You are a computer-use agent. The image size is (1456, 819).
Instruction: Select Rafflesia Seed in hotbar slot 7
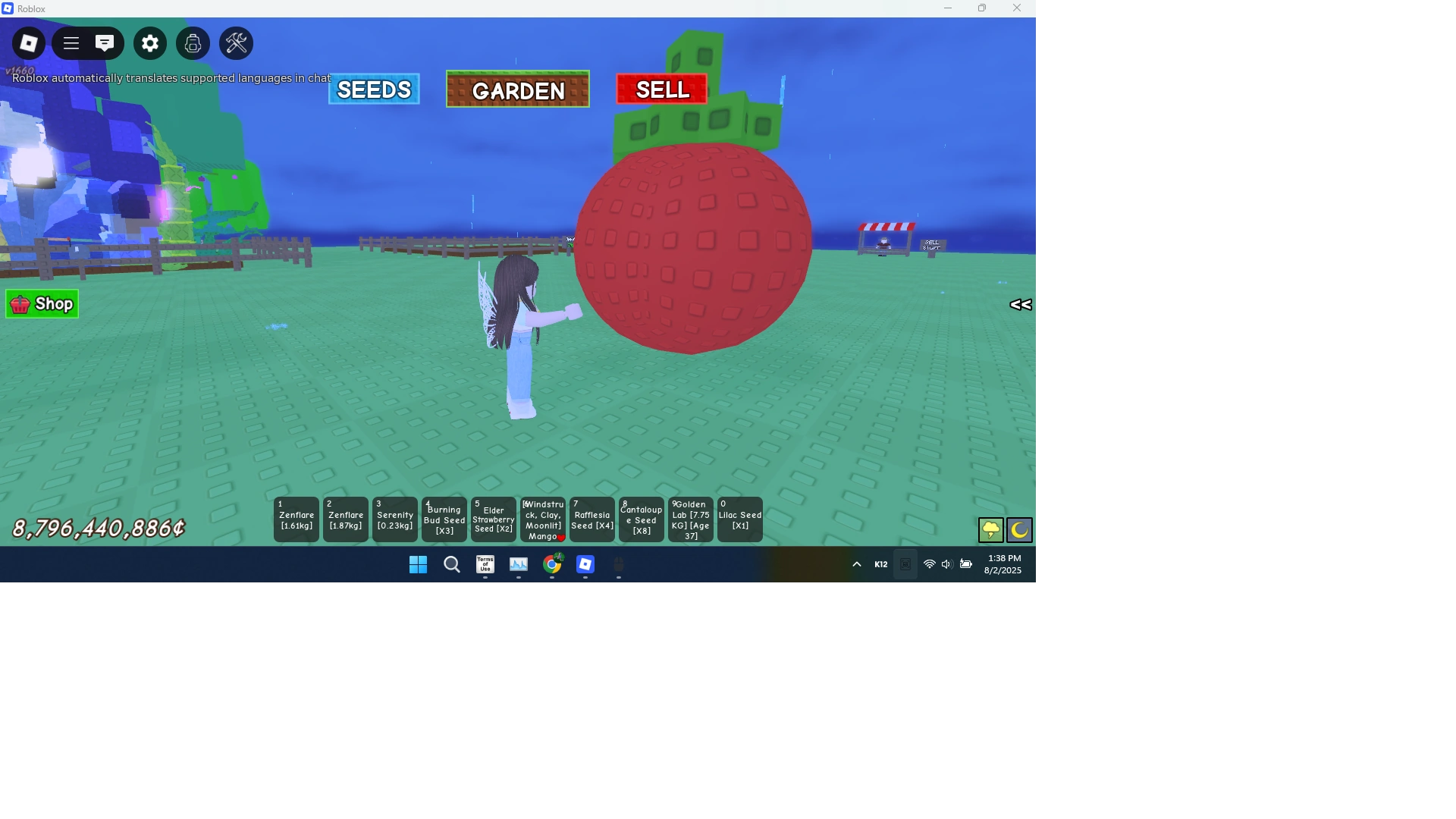tap(591, 519)
